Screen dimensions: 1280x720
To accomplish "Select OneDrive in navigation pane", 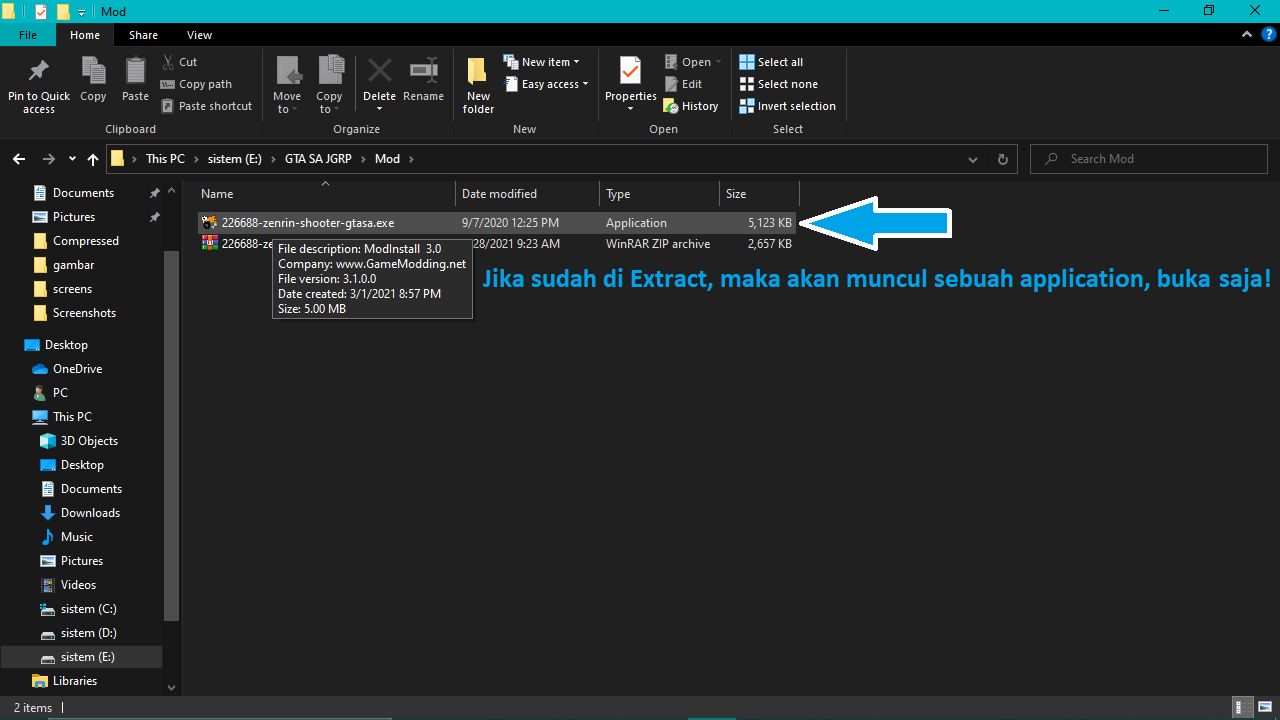I will point(77,369).
